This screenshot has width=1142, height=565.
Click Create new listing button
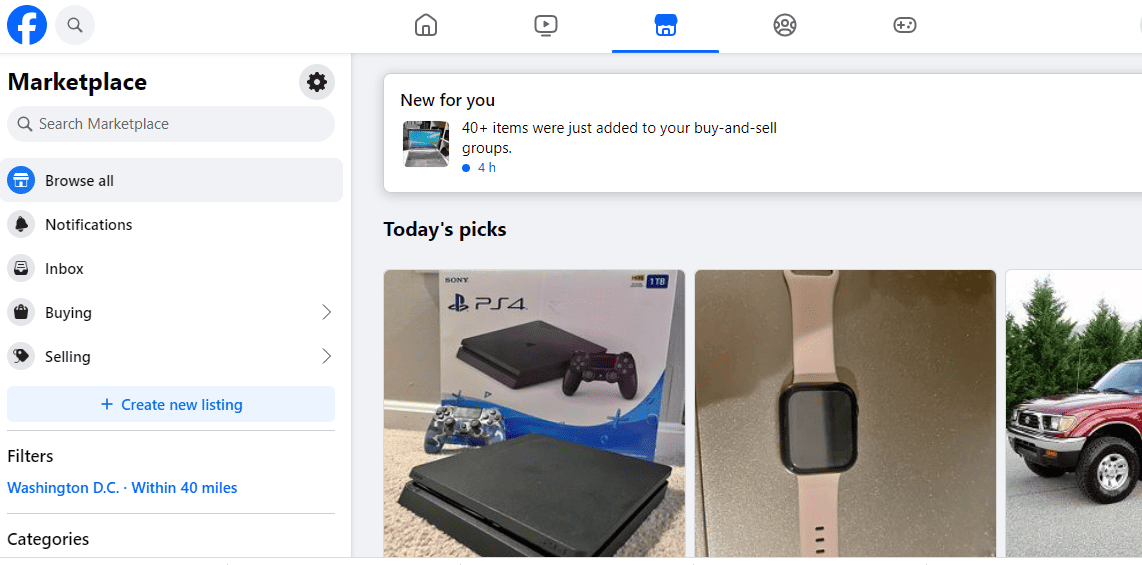pyautogui.click(x=171, y=404)
